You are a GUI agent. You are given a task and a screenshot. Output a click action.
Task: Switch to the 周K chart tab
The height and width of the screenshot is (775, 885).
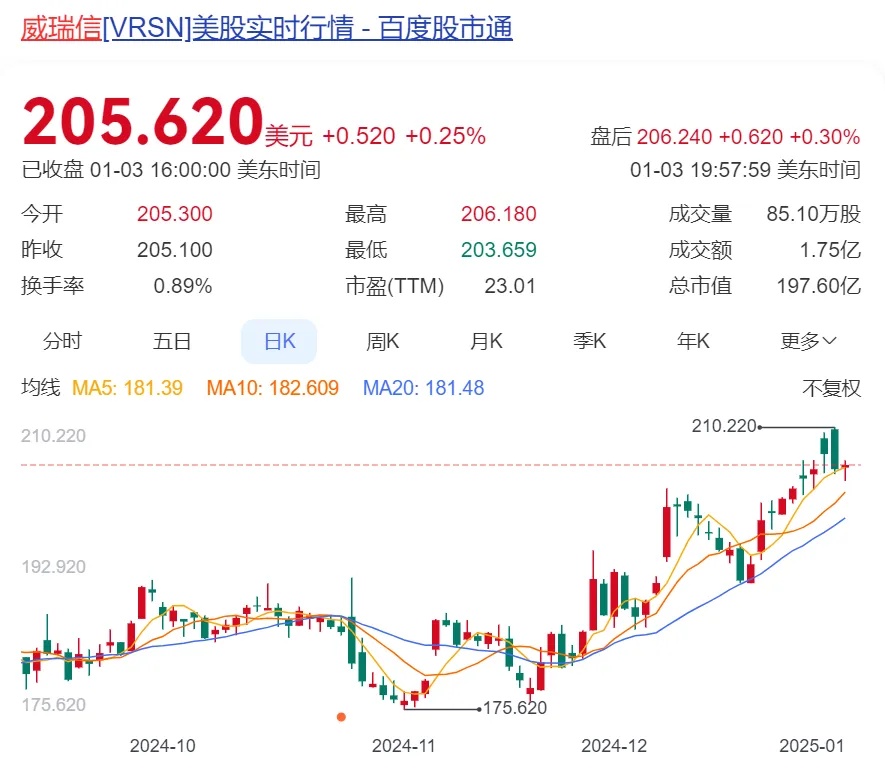pyautogui.click(x=383, y=341)
